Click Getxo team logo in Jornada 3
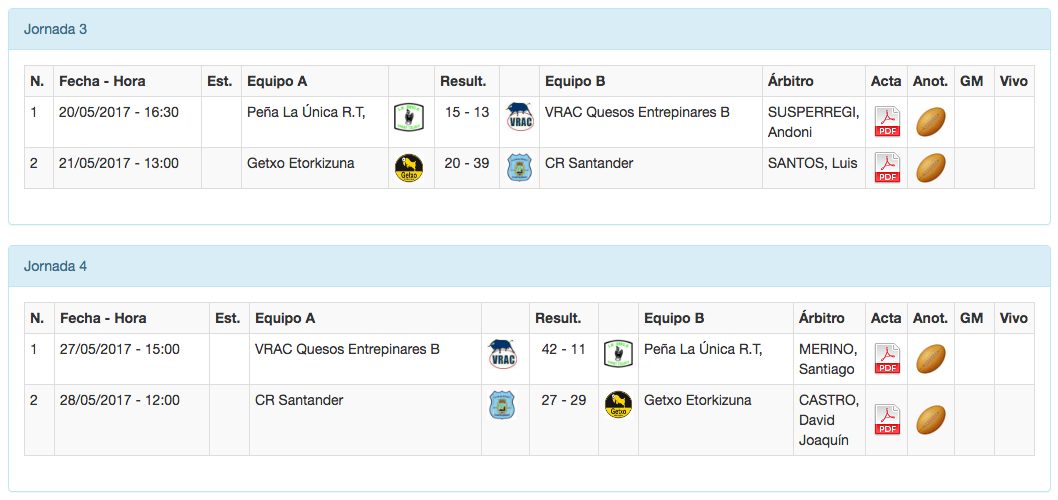 [x=408, y=168]
